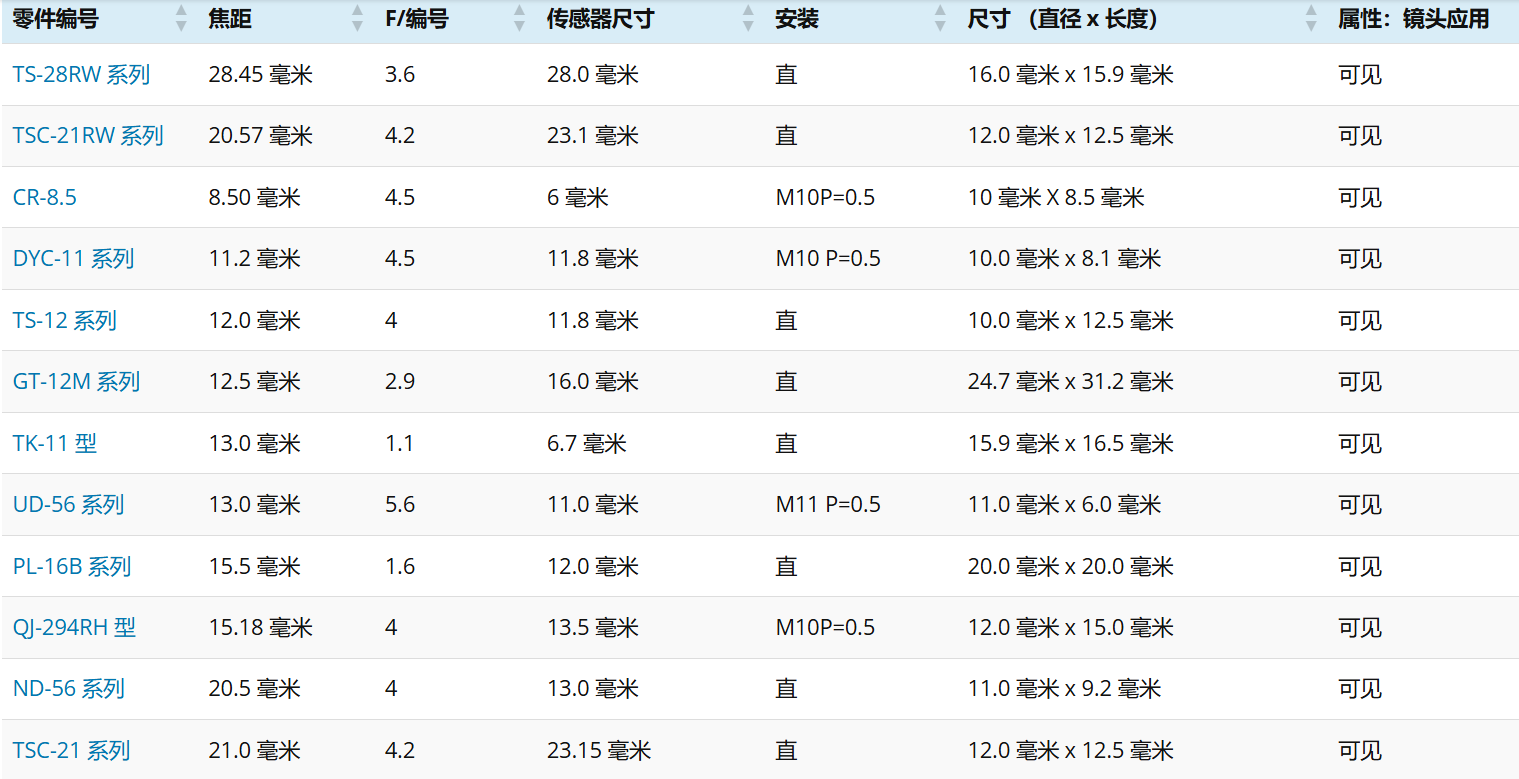Screen dimensions: 1519x779
Task: Select the 16.0 毫米 x 15.9 毫米 cell
Action: click(1070, 74)
